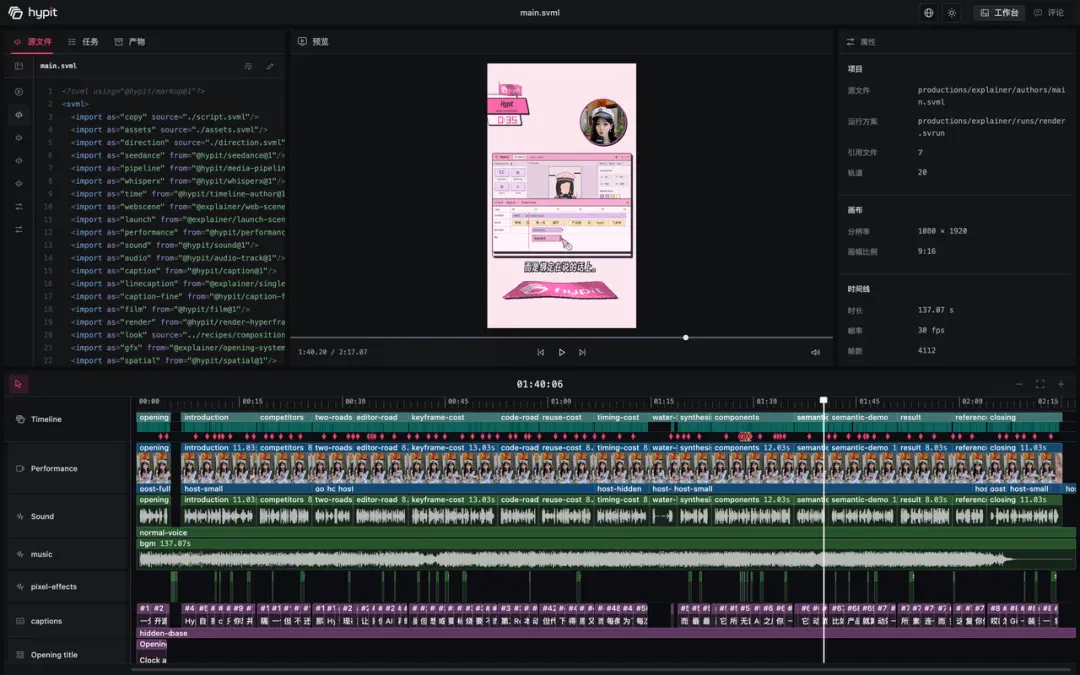Click the globe language icon in header
1080x675 pixels.
pos(928,12)
